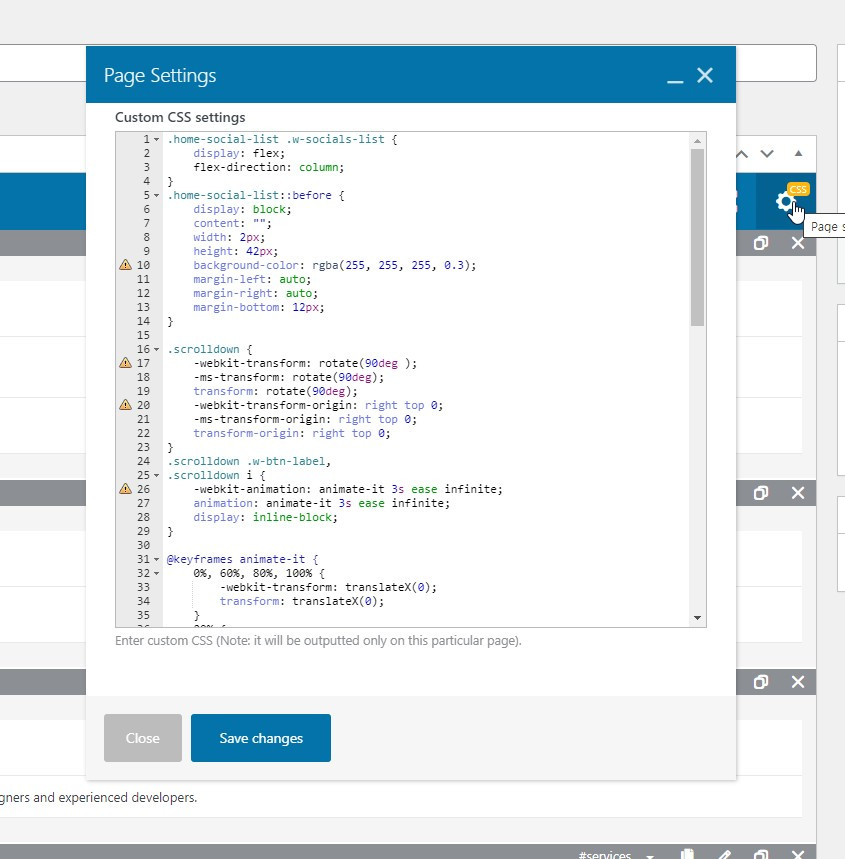Delete the gray row above the Close button
Viewport: 845px width, 859px height.
[x=798, y=682]
